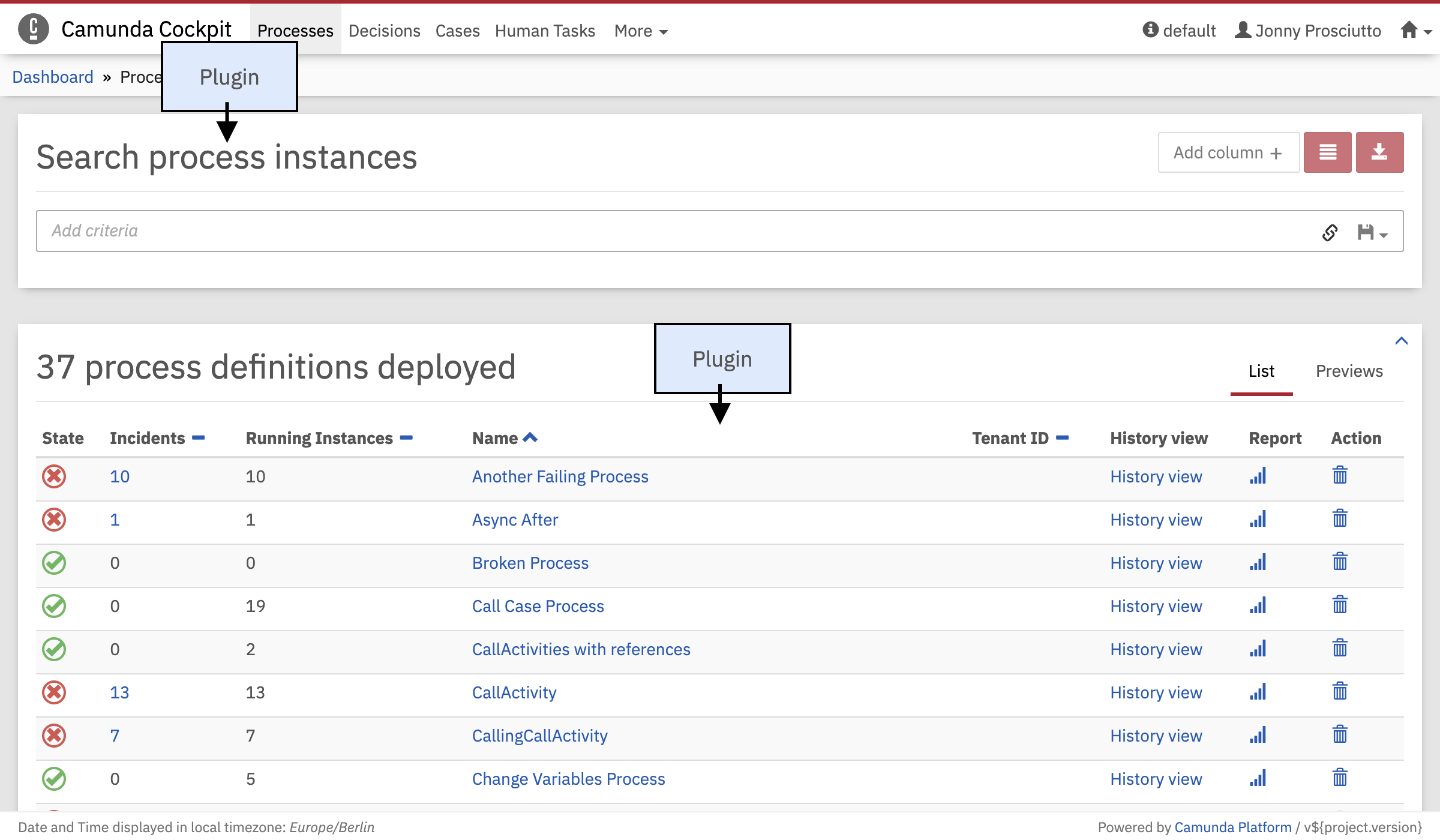Click the Camunda logo icon
This screenshot has height=840, width=1440.
pyautogui.click(x=34, y=29)
